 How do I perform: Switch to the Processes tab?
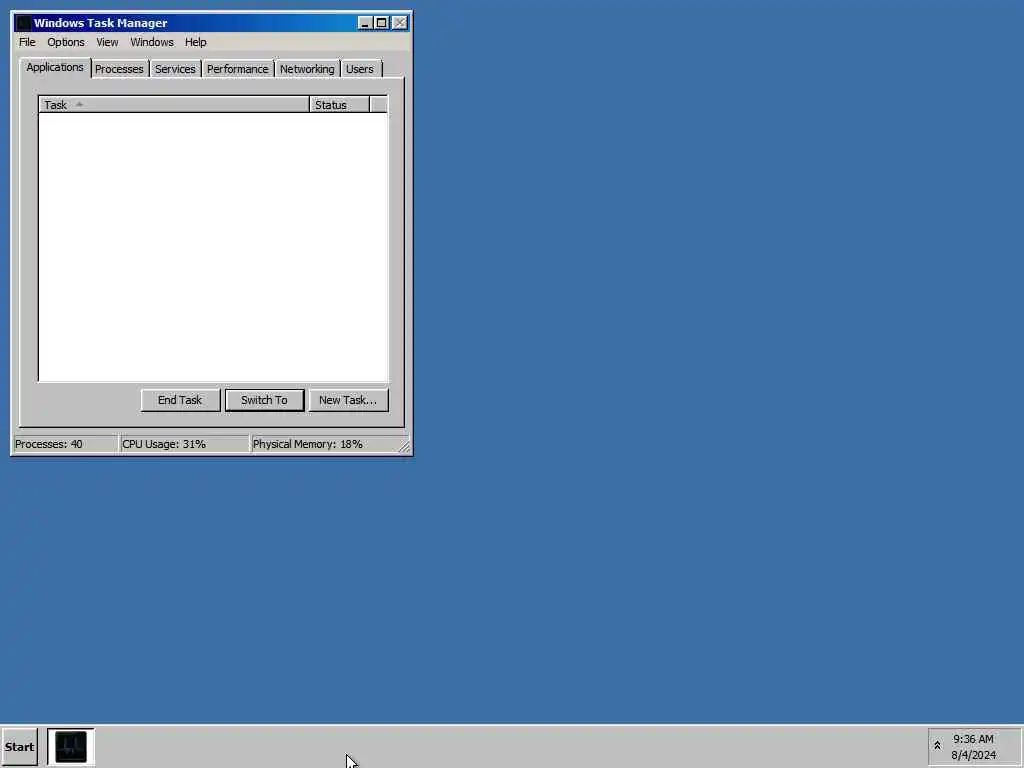pyautogui.click(x=119, y=69)
